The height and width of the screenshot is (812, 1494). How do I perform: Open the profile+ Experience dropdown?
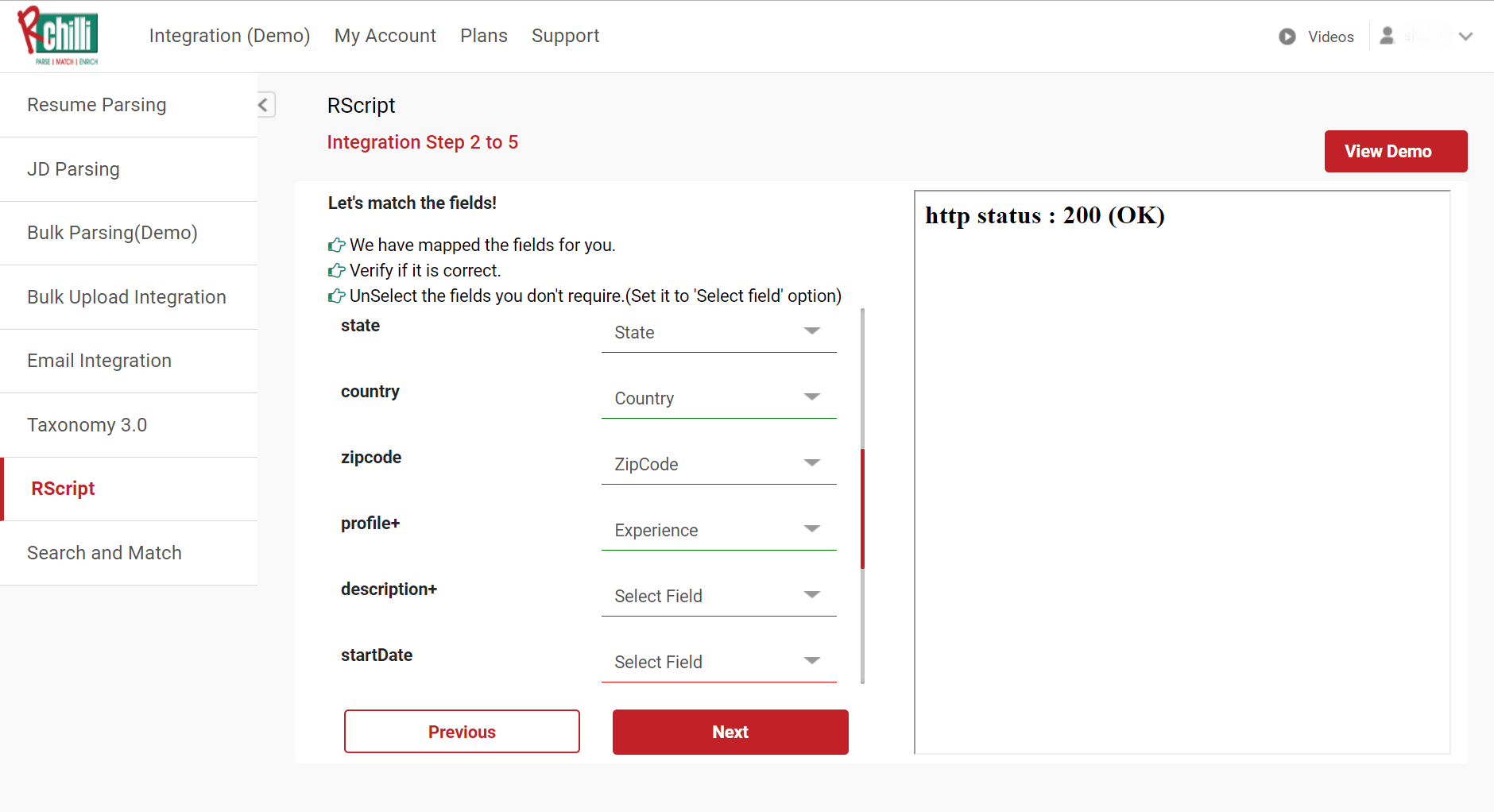(x=719, y=530)
